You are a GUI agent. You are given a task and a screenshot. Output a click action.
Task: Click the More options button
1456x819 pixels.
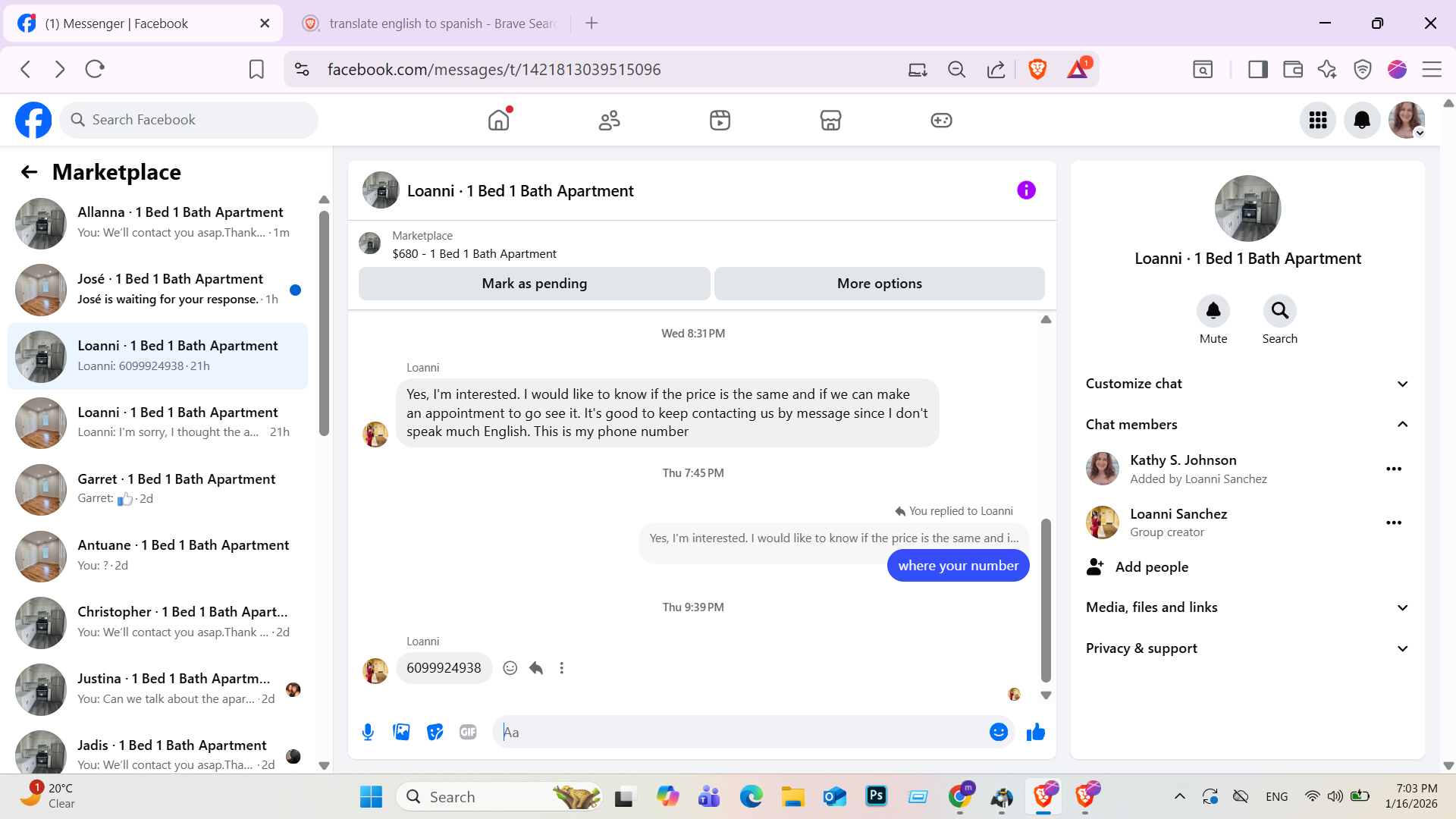click(x=879, y=284)
